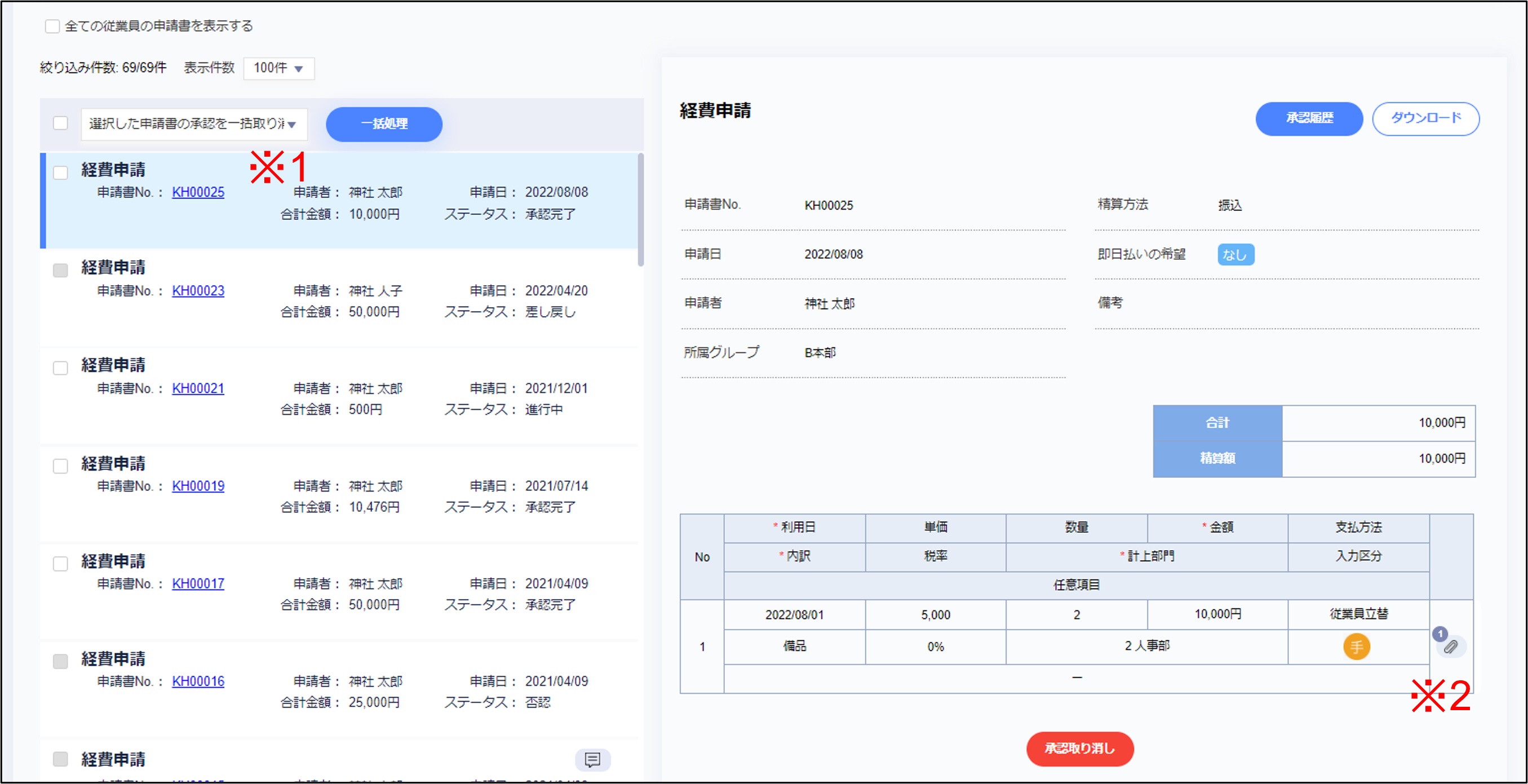Click the 絞り込み件数: 69/69件 text
Screen dimensions: 1528x784
(x=103, y=68)
